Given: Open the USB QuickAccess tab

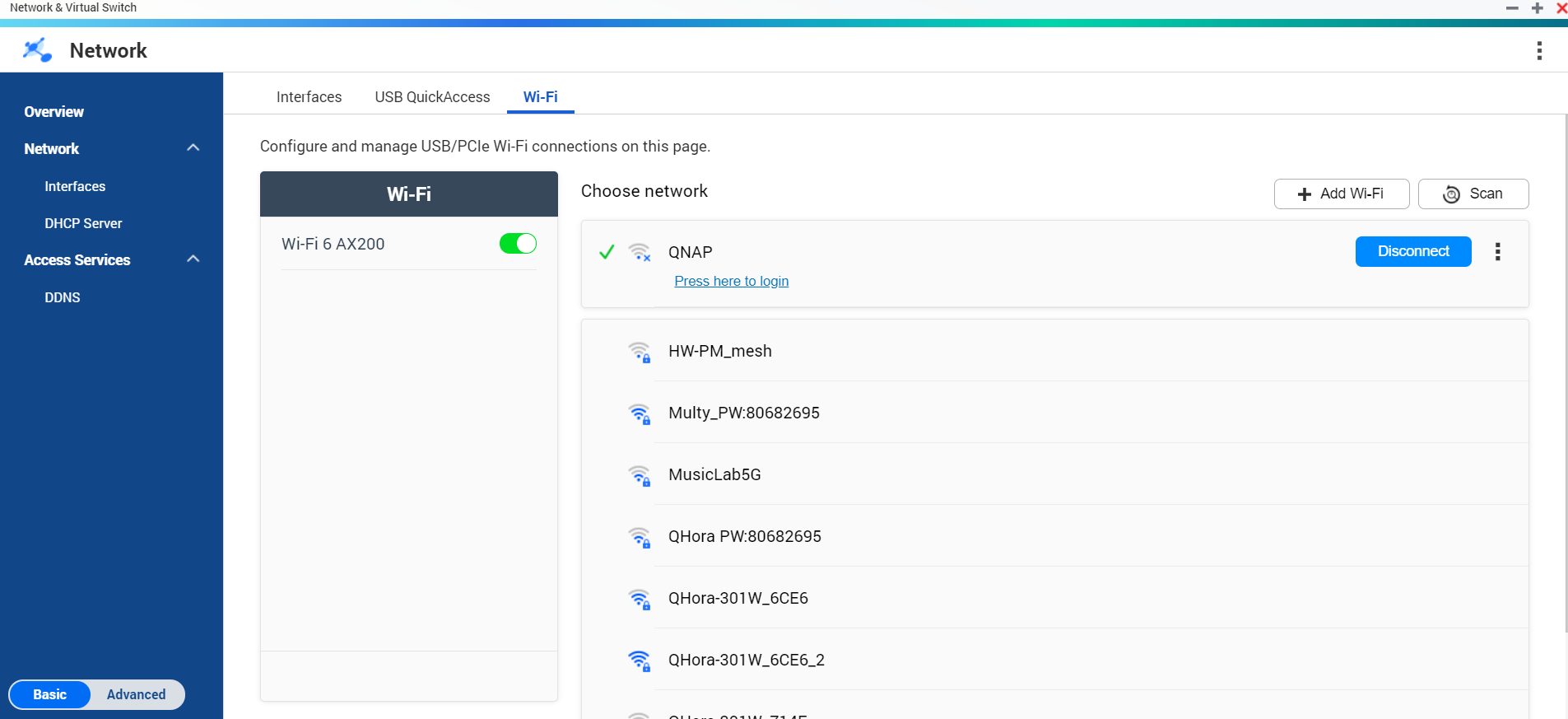Looking at the screenshot, I should (x=432, y=97).
